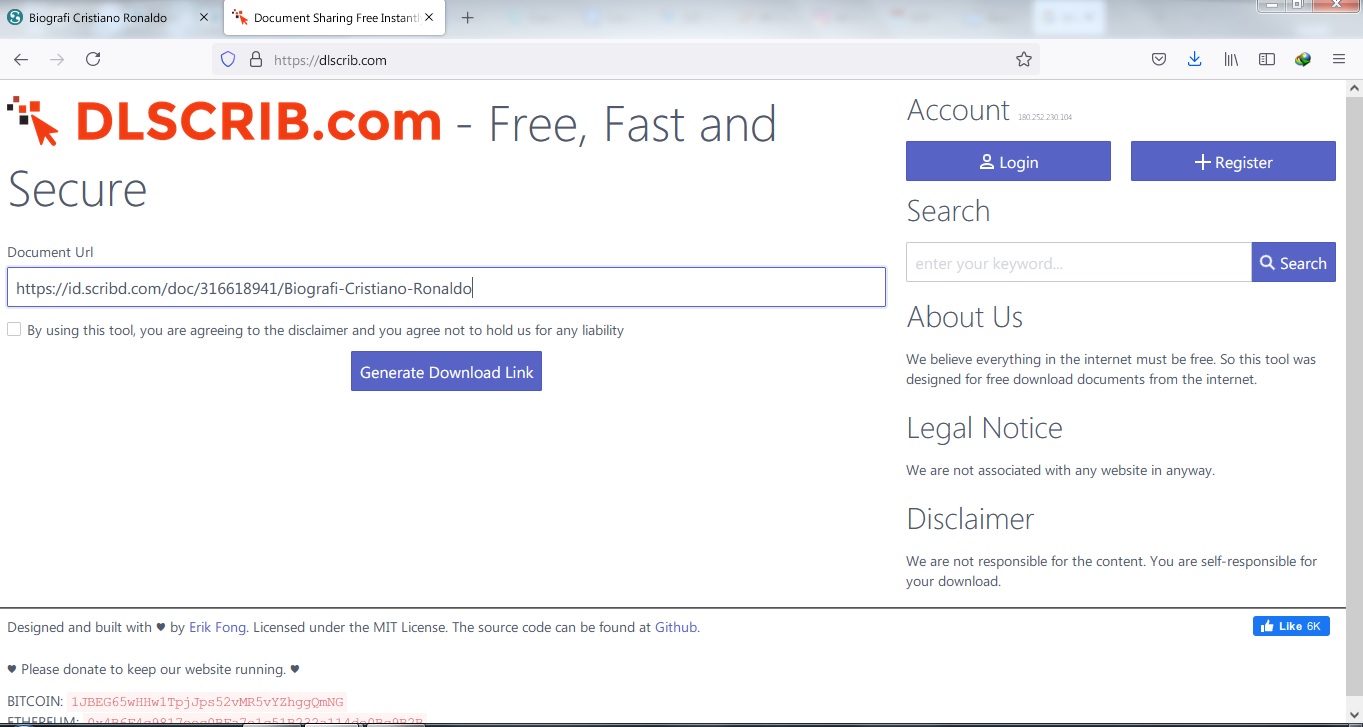Viewport: 1363px width, 727px height.
Task: Click the Account heading
Action: click(x=958, y=110)
